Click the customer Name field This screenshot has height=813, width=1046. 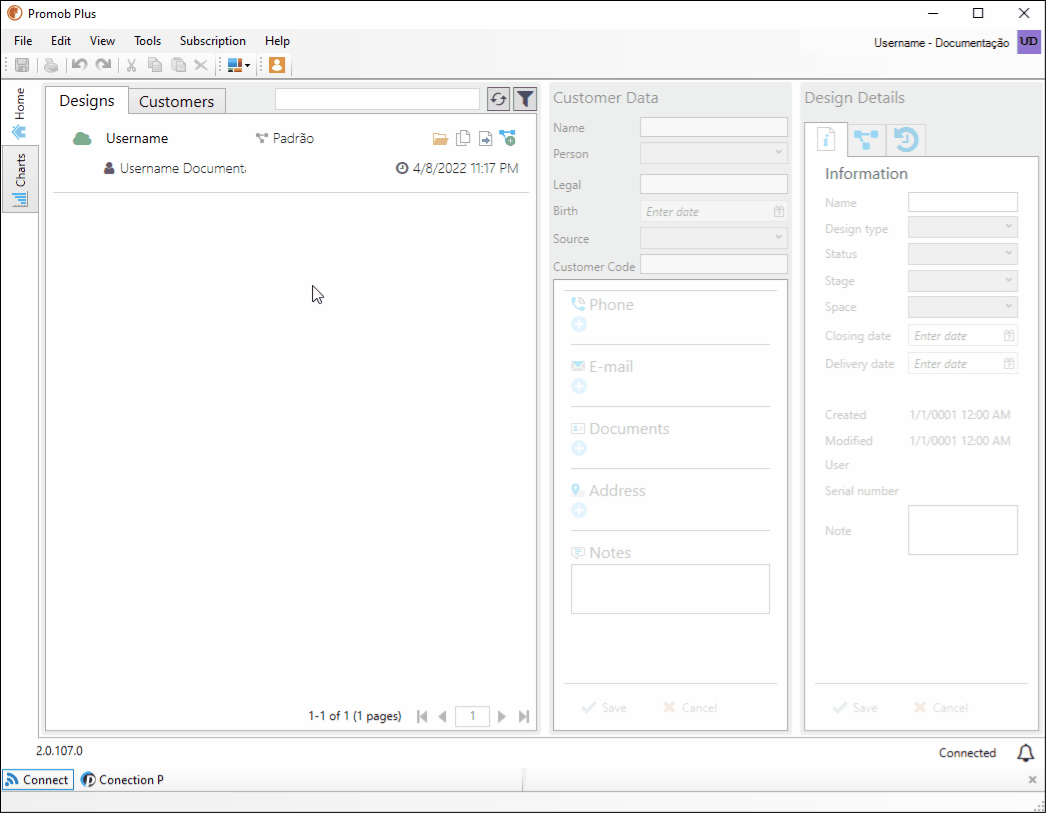pyautogui.click(x=714, y=127)
